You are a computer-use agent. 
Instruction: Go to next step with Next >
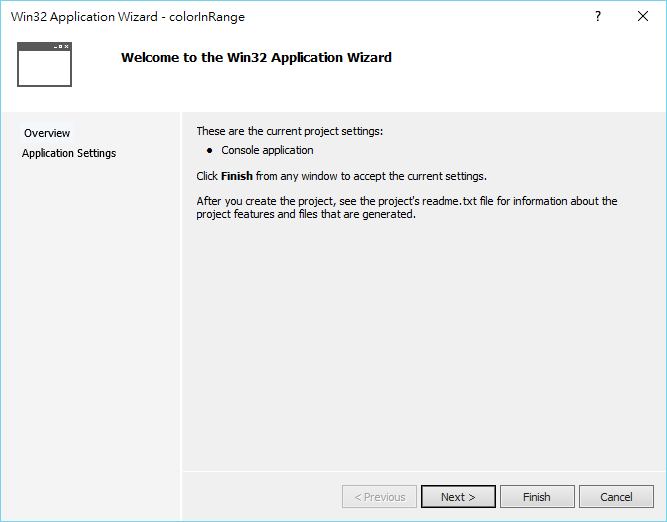coord(458,496)
